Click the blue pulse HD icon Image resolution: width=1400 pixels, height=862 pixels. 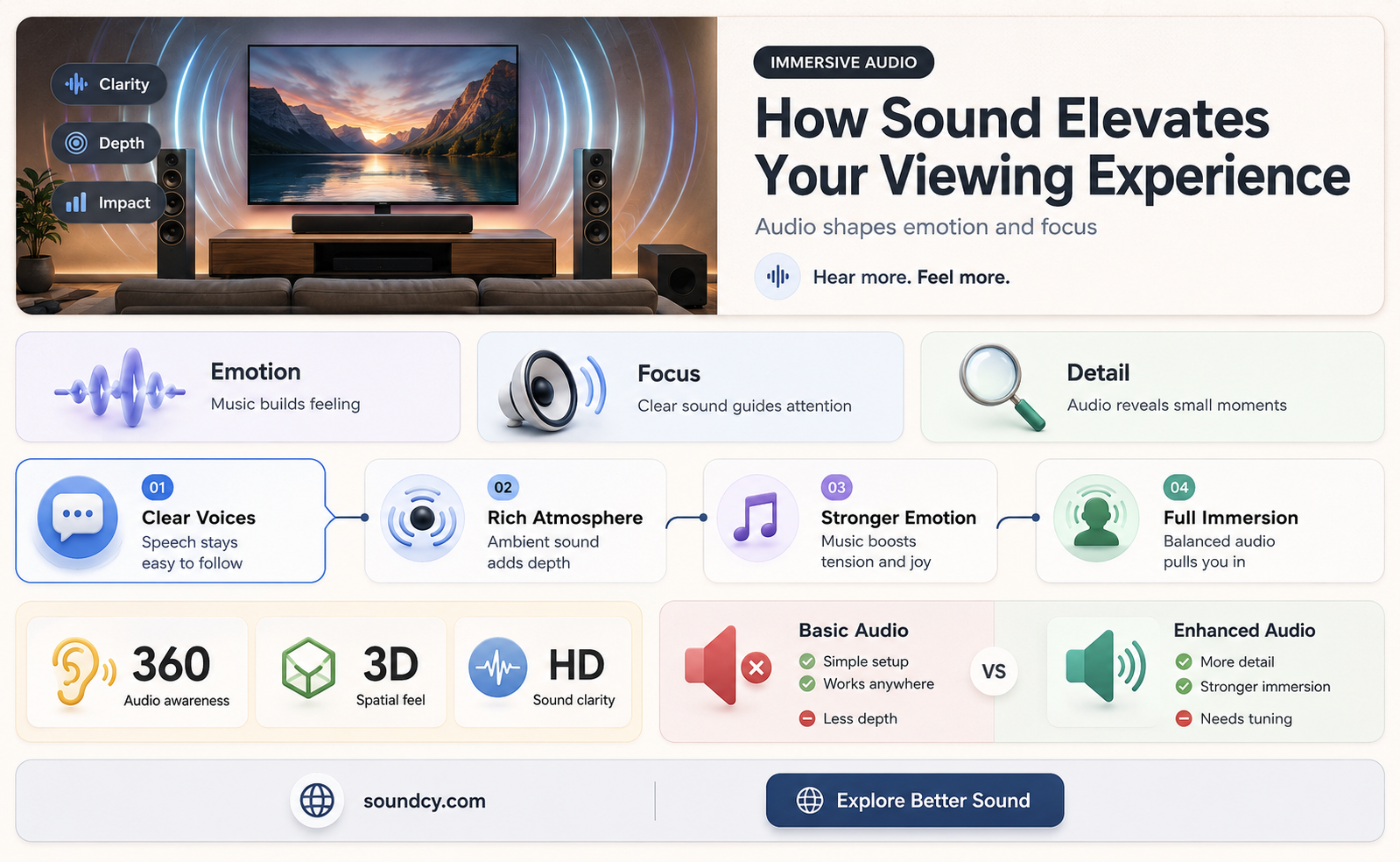498,668
